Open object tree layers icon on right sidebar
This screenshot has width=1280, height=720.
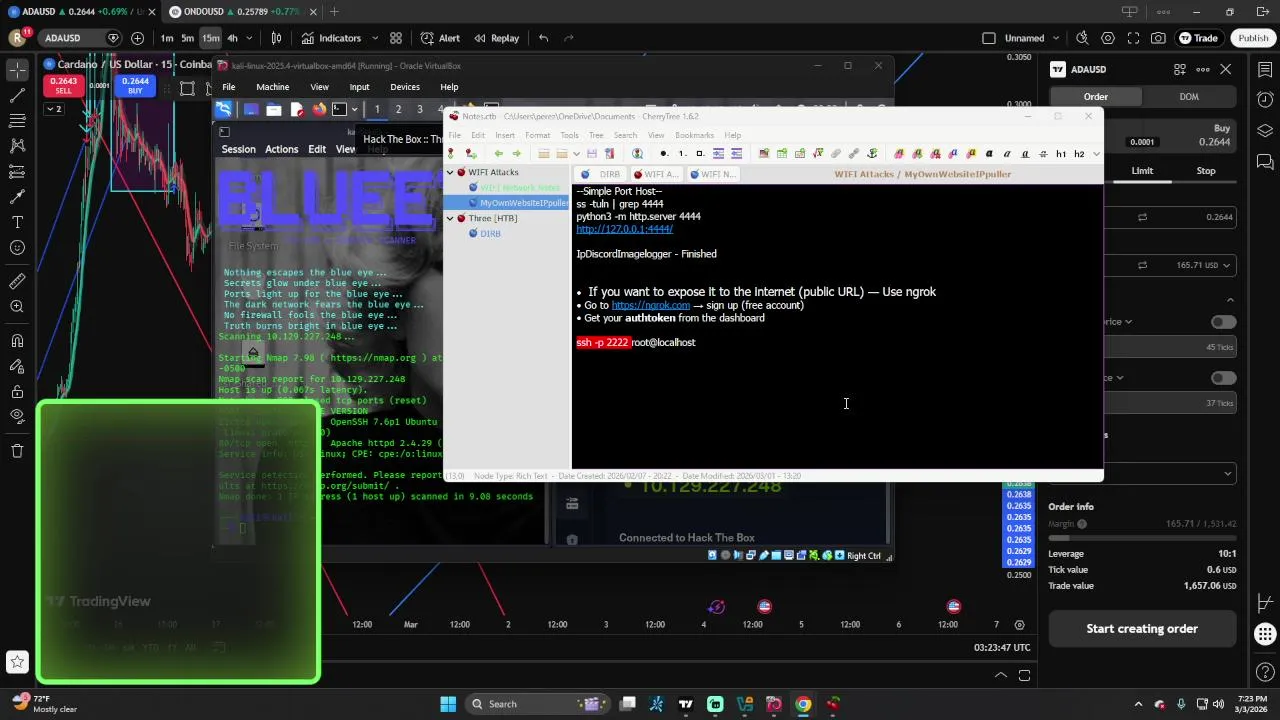1265,131
